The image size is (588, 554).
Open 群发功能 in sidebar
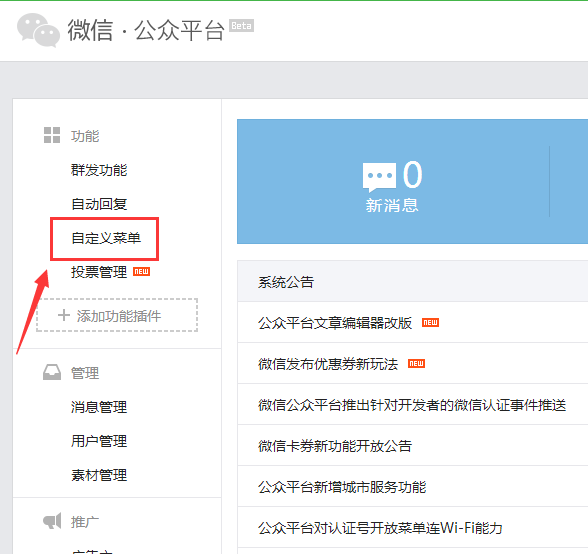click(x=99, y=170)
